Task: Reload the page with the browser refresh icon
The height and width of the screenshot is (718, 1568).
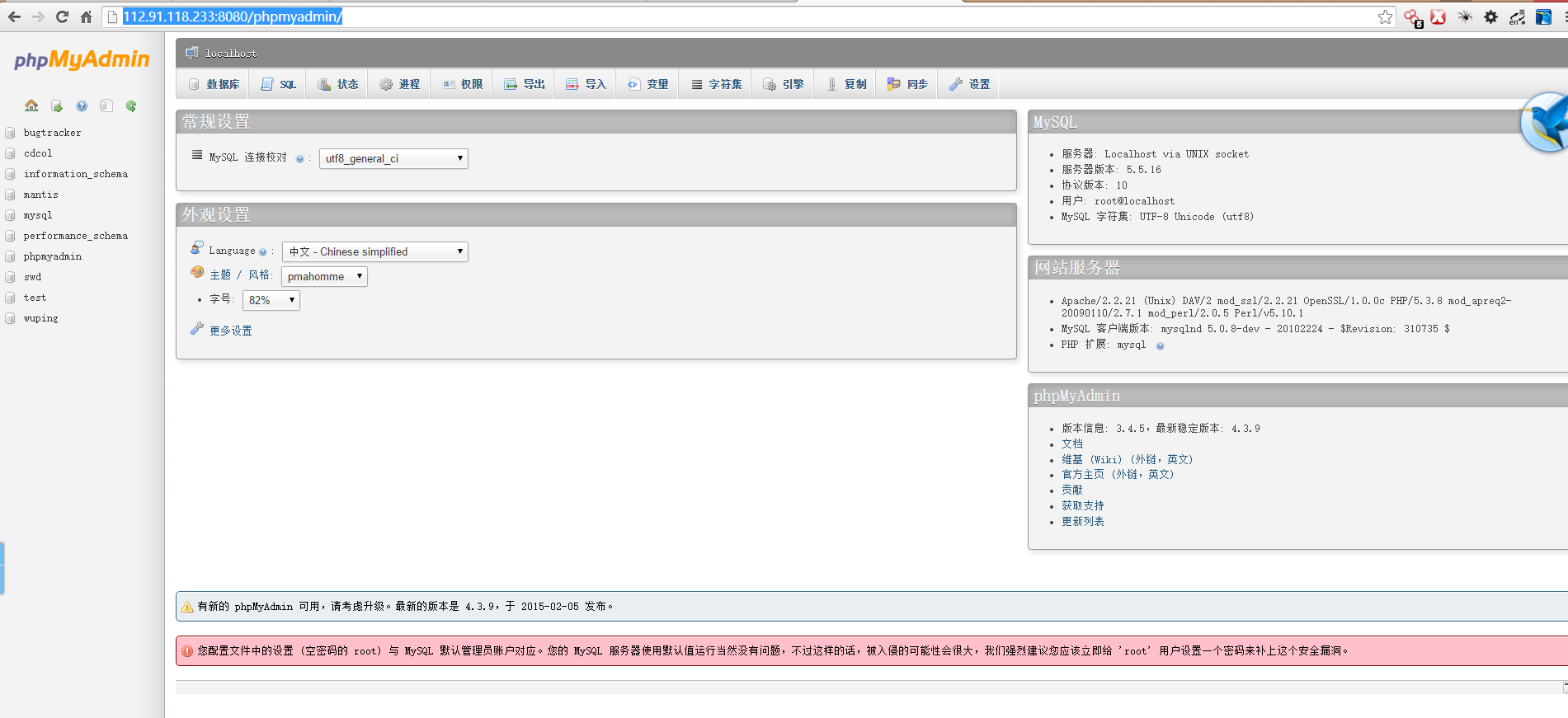Action: pyautogui.click(x=62, y=16)
